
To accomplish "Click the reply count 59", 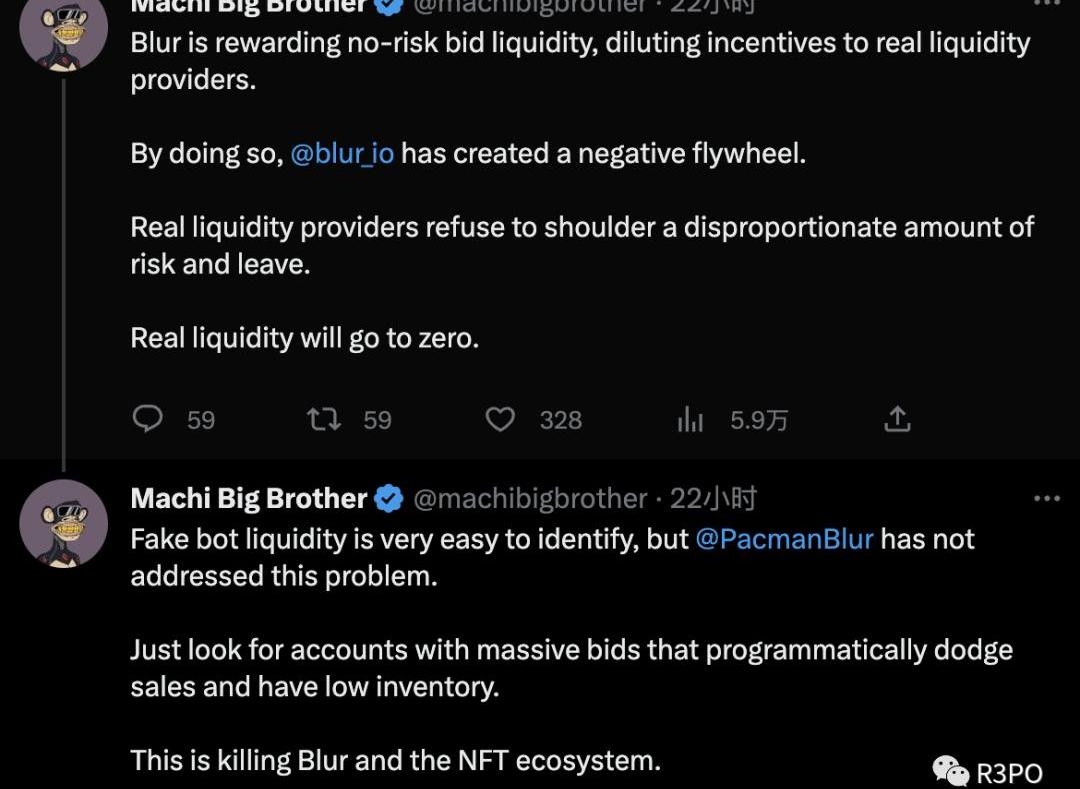I will pyautogui.click(x=201, y=420).
